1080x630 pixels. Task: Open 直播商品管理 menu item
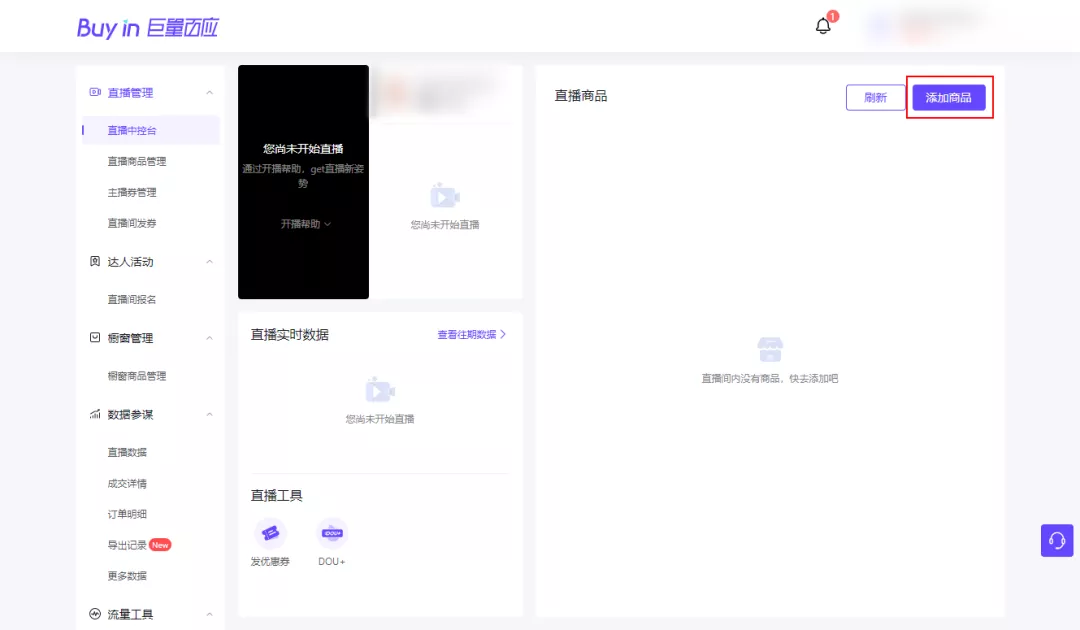coord(136,161)
